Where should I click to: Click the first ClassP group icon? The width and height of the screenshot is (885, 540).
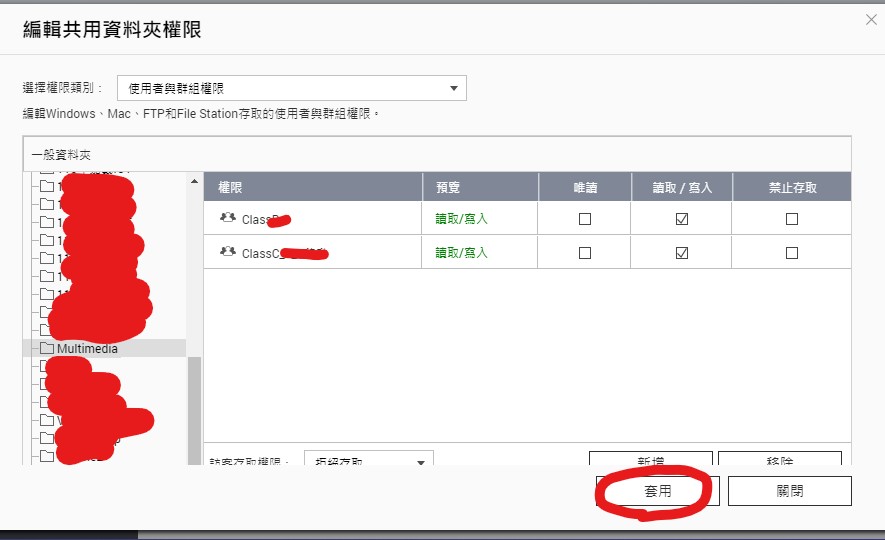227,218
